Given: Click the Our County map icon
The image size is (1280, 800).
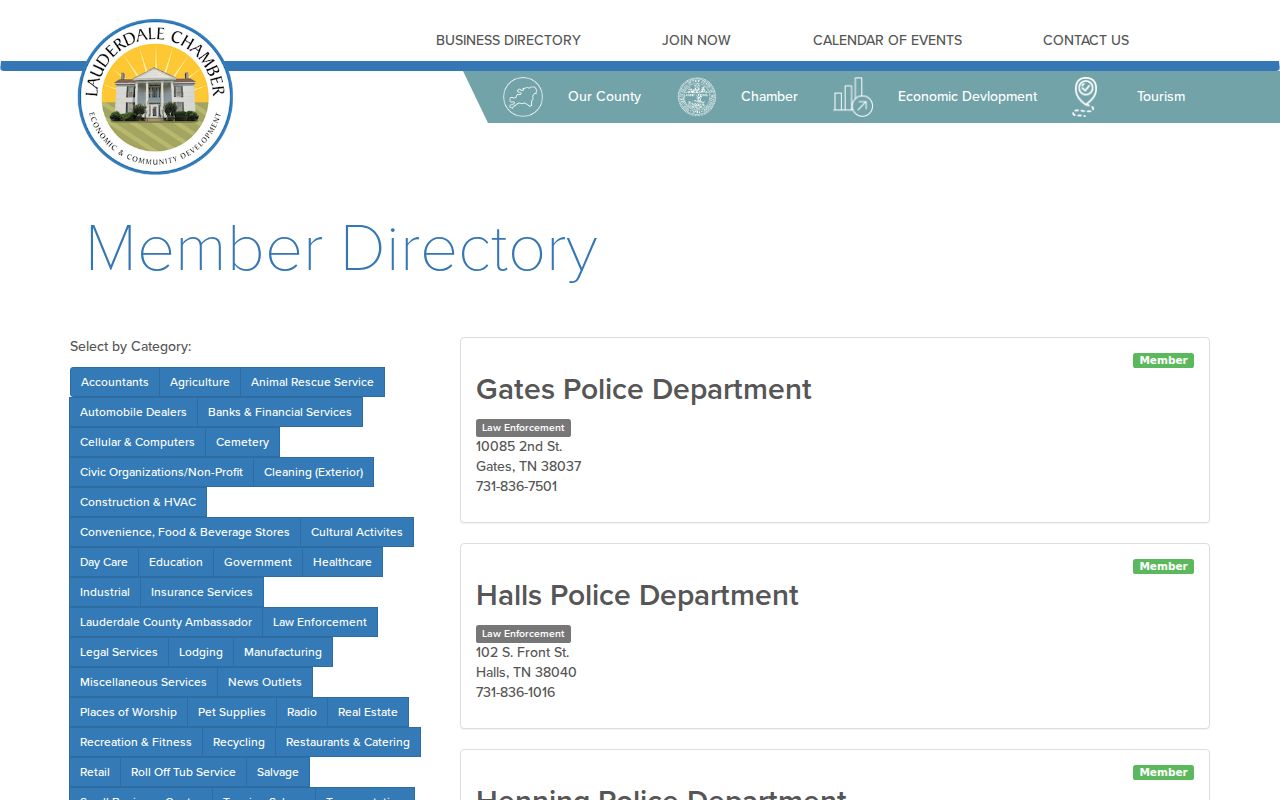Looking at the screenshot, I should point(523,97).
